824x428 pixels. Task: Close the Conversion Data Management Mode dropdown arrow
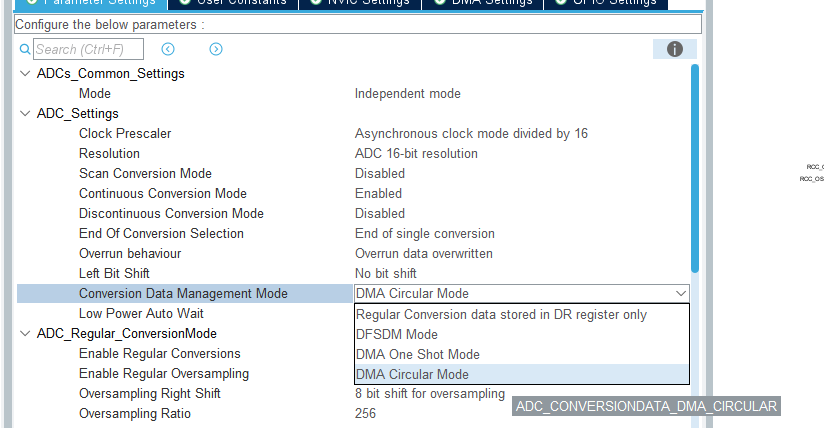[x=681, y=294]
